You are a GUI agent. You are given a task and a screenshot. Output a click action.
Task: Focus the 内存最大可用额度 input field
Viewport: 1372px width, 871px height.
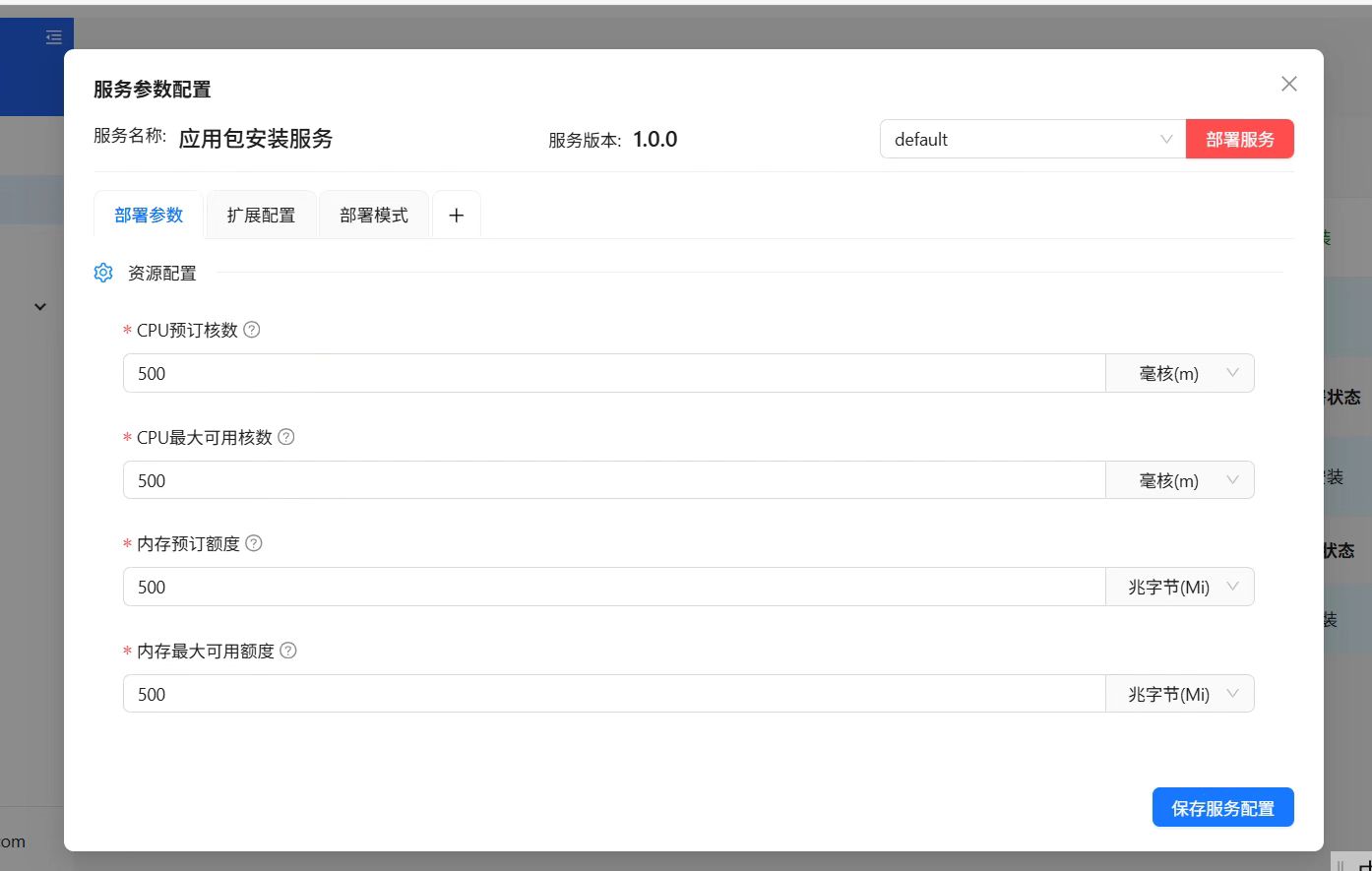614,694
